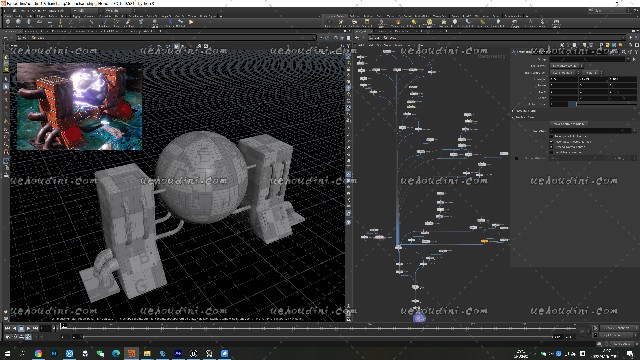Add an Area Light from shelf
This screenshot has height=360, width=640.
(x=367, y=22)
